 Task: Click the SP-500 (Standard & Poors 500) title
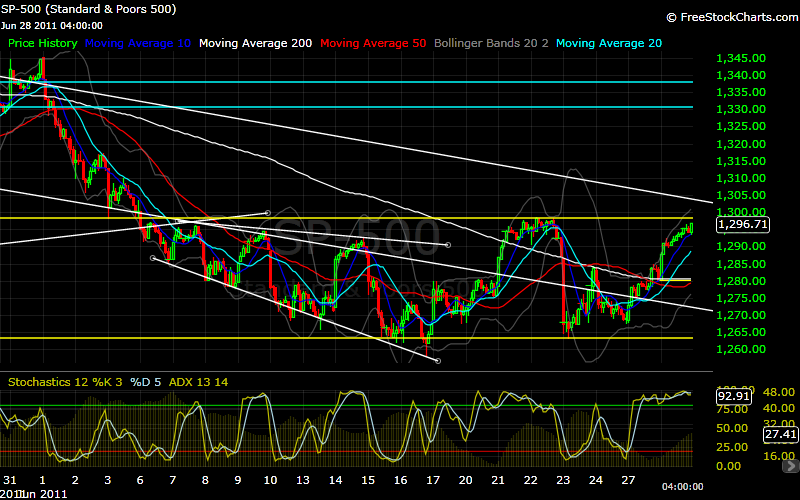click(88, 9)
